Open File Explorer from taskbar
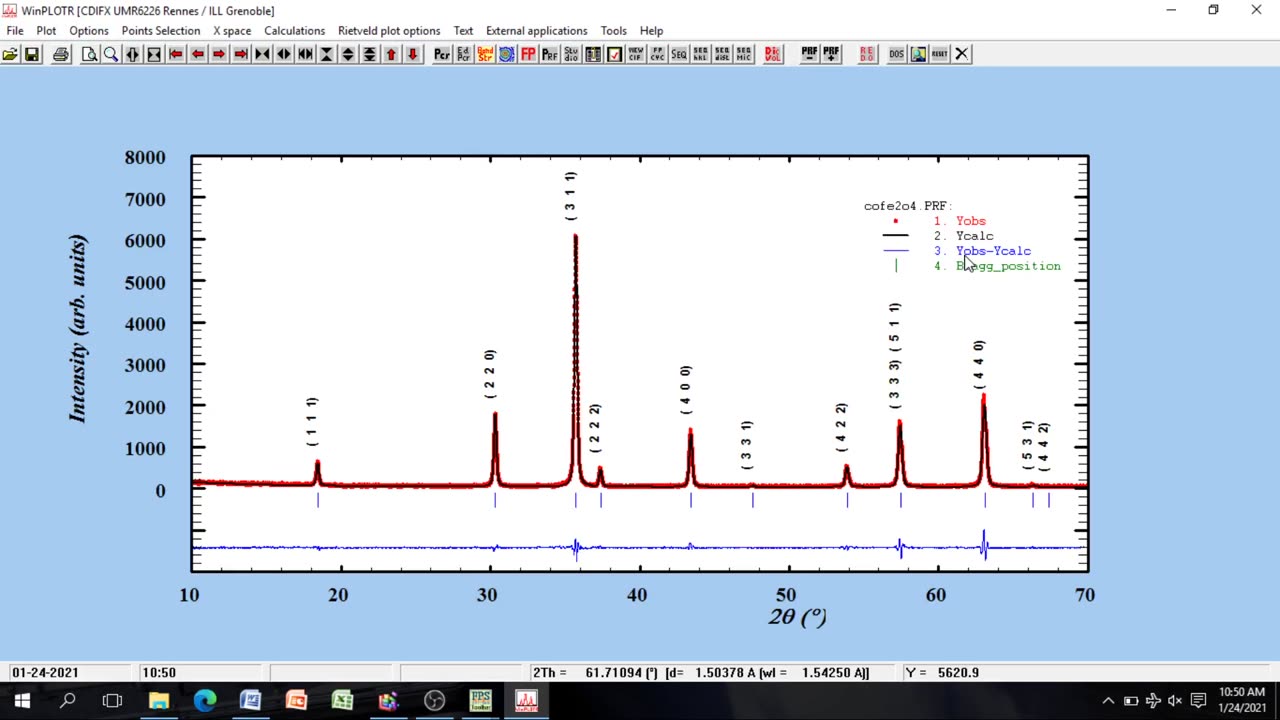This screenshot has width=1280, height=720. click(158, 701)
